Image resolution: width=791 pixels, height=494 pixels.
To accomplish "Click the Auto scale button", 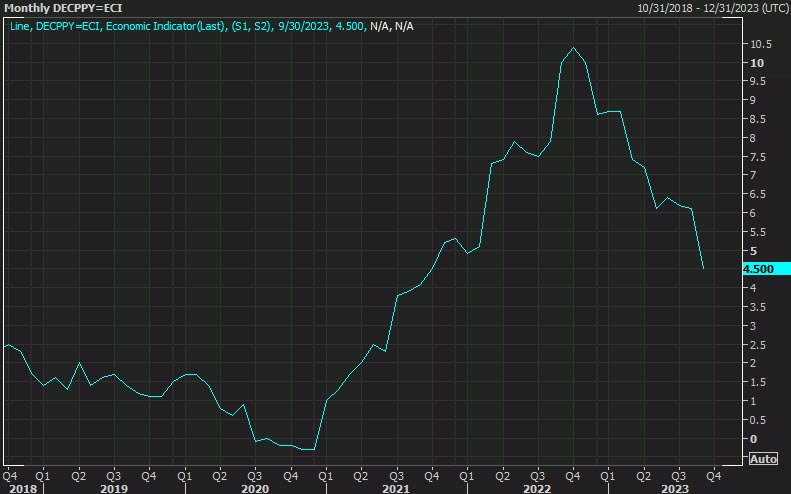I will point(763,459).
